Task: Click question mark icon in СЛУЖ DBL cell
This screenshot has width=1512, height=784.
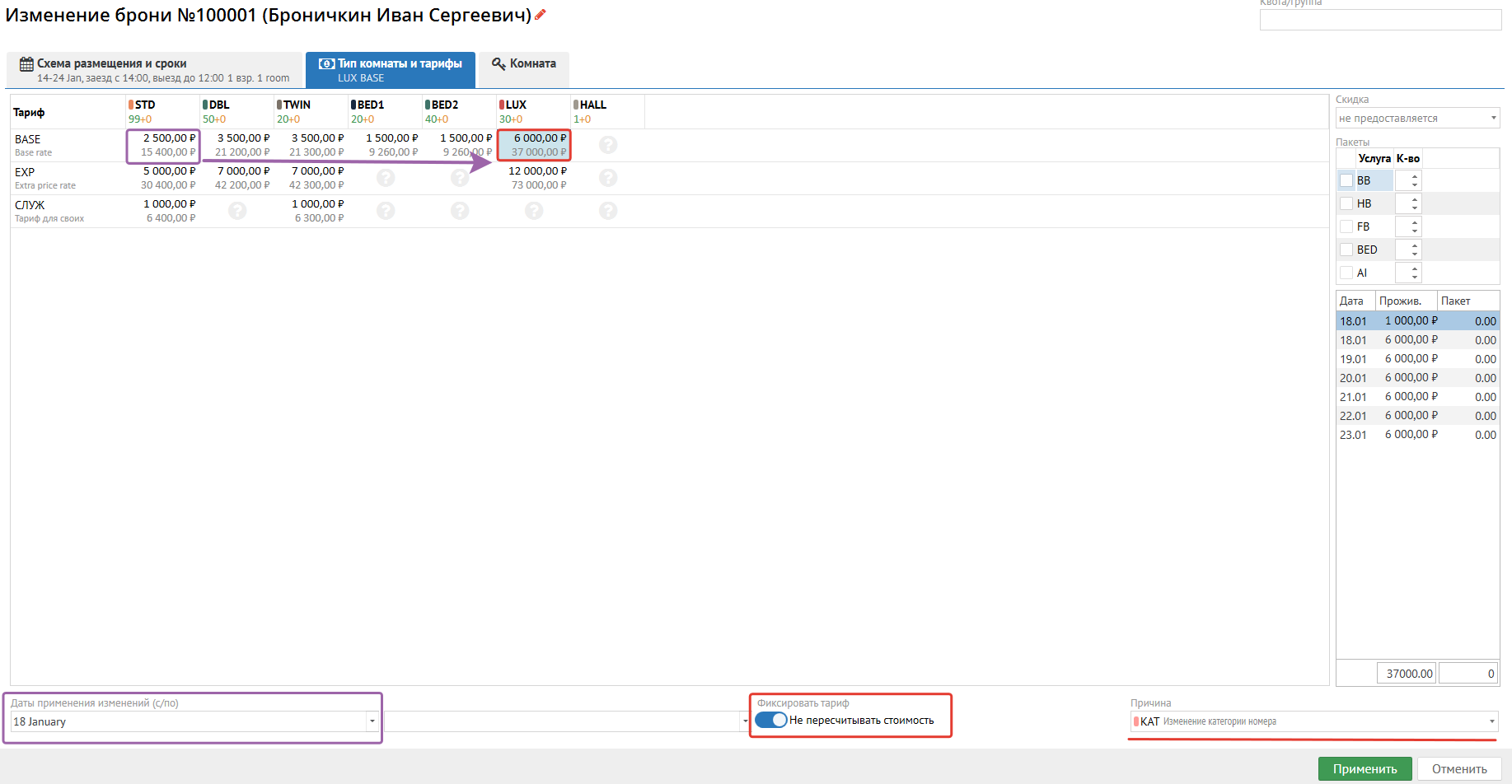Action: 237,211
